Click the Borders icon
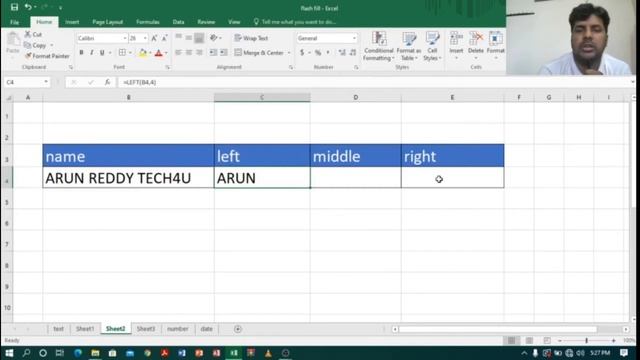Image resolution: width=640 pixels, height=360 pixels. (122, 53)
